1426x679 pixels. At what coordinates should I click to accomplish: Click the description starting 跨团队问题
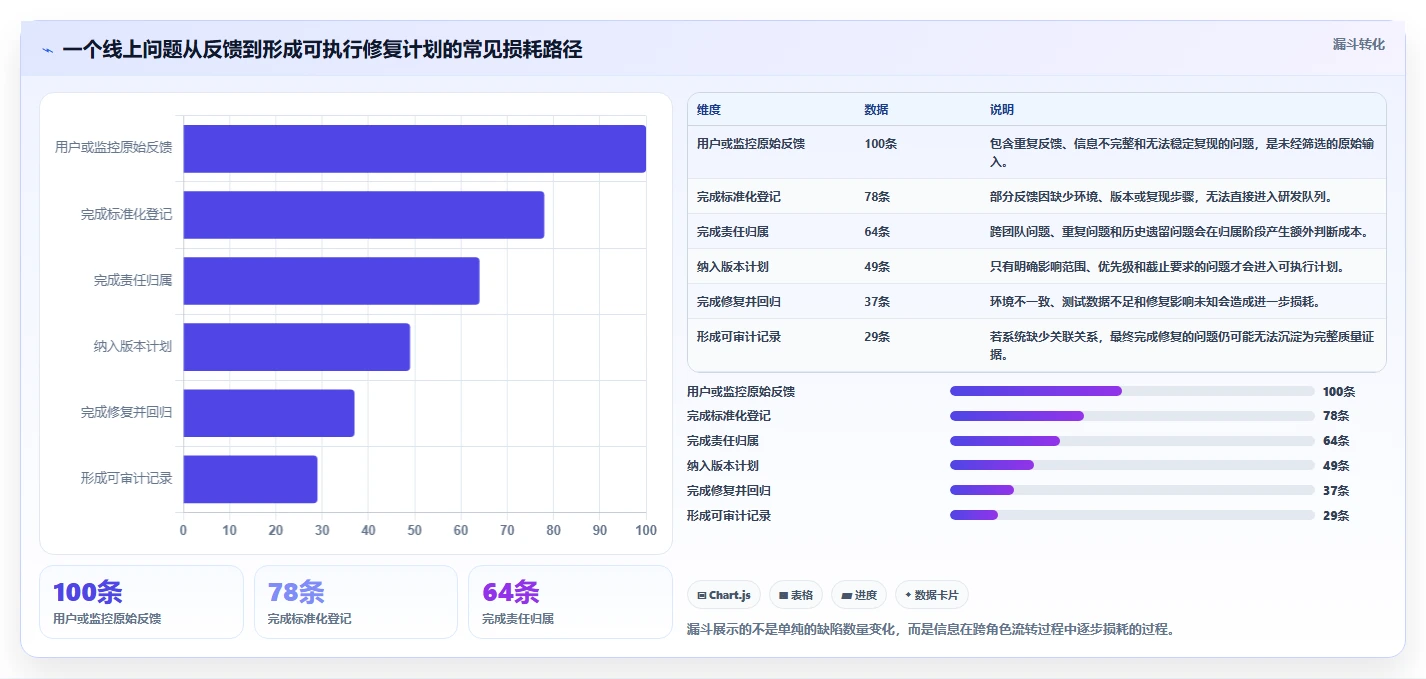pyautogui.click(x=1179, y=232)
